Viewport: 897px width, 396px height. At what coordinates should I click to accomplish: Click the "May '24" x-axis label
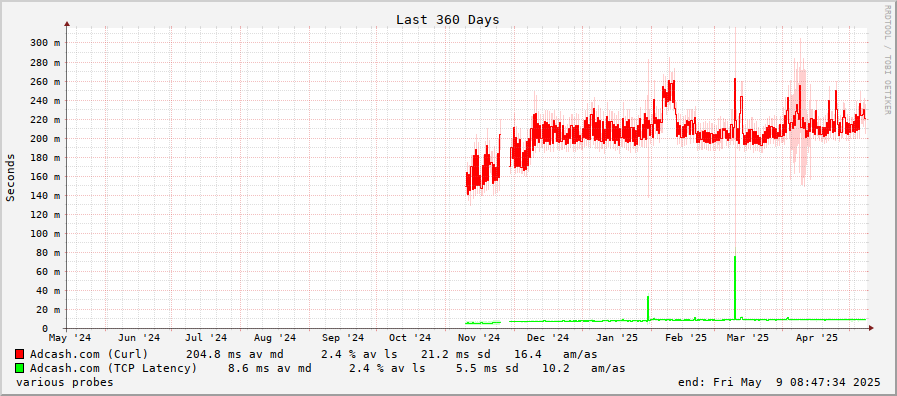[70, 338]
